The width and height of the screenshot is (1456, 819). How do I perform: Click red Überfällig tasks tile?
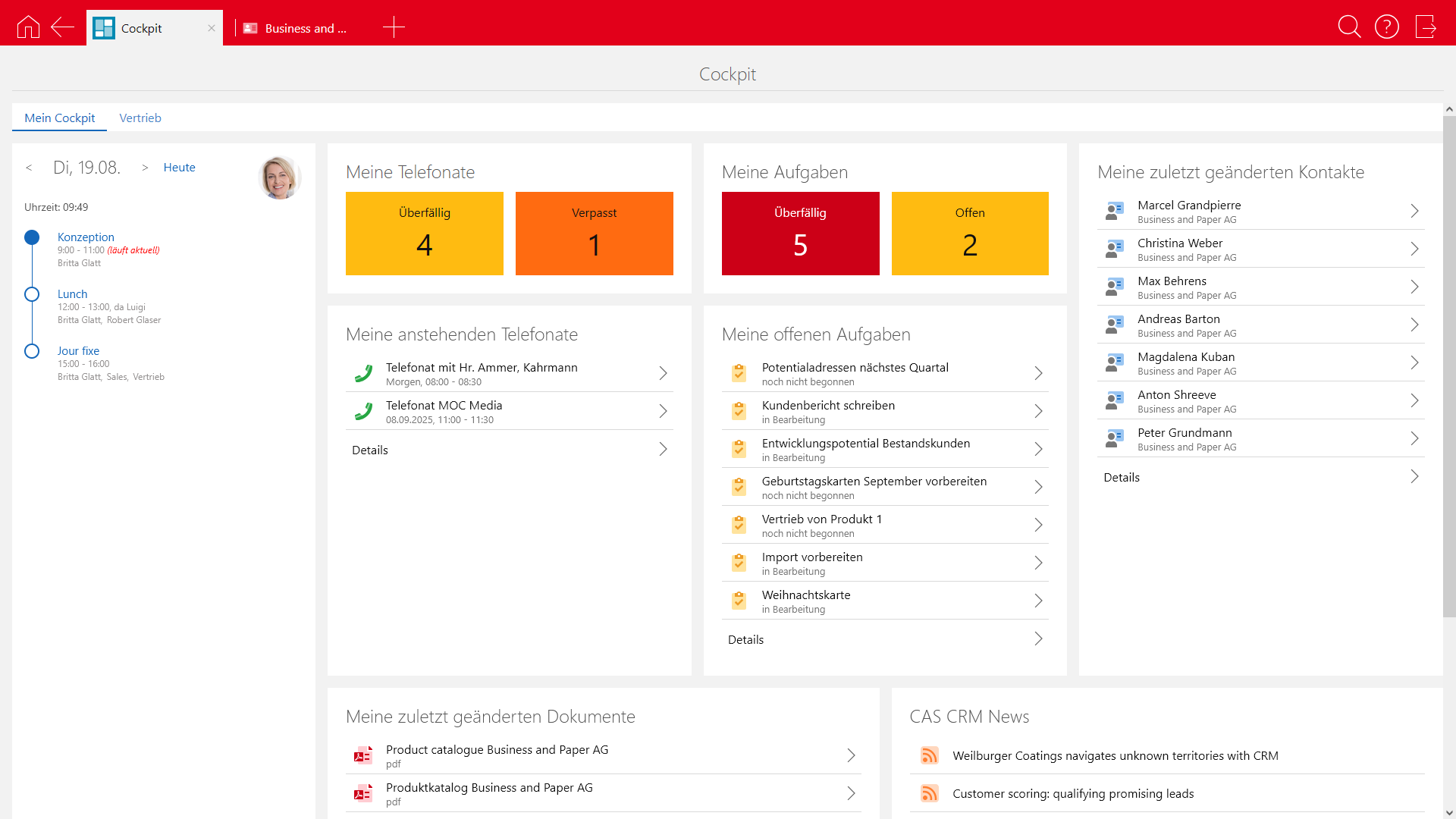tap(800, 234)
